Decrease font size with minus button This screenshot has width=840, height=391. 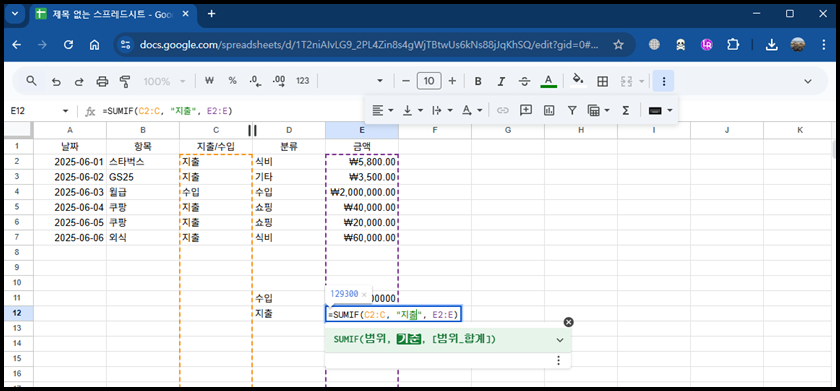coord(406,81)
